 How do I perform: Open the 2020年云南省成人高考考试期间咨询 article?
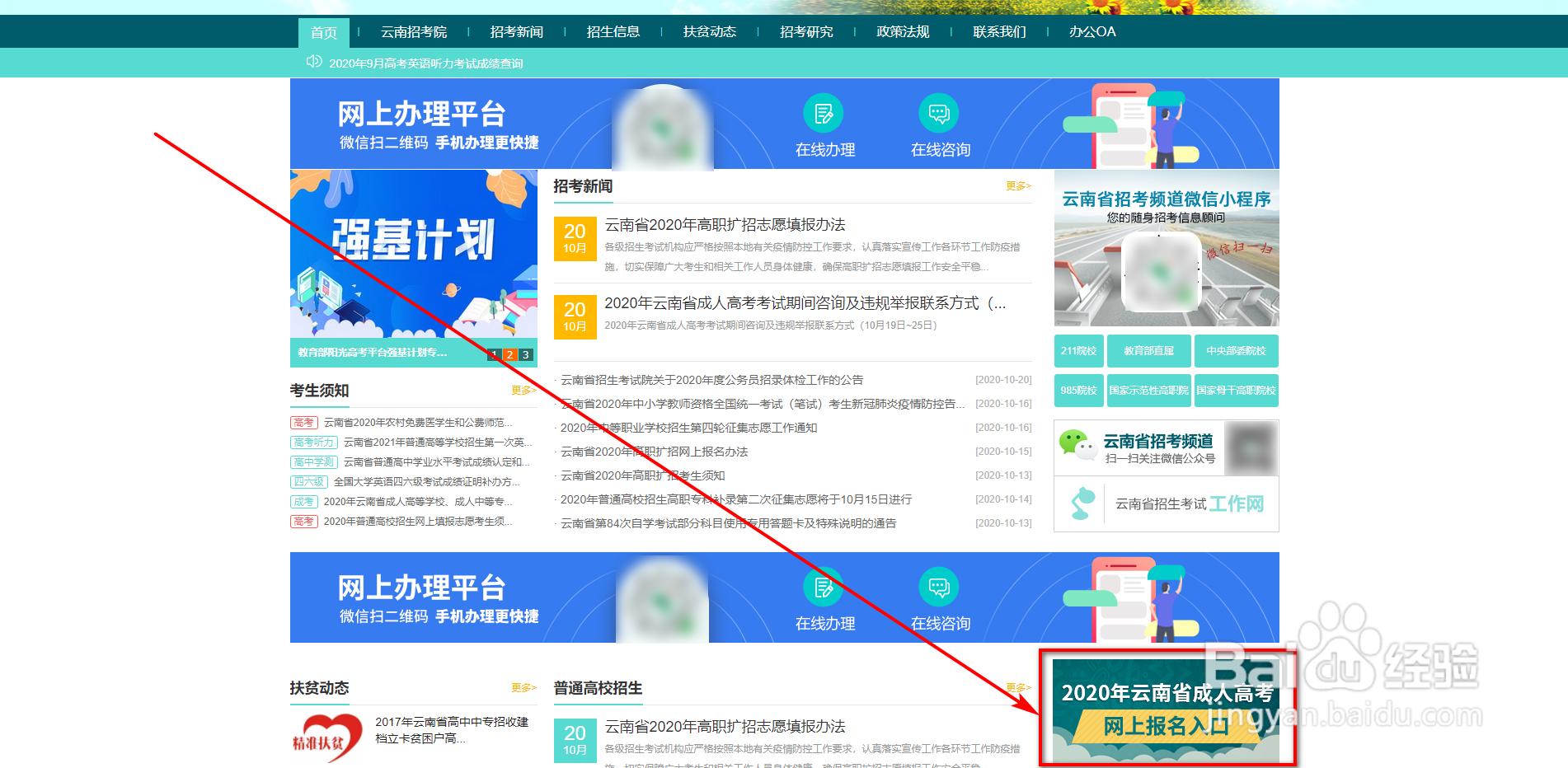805,303
